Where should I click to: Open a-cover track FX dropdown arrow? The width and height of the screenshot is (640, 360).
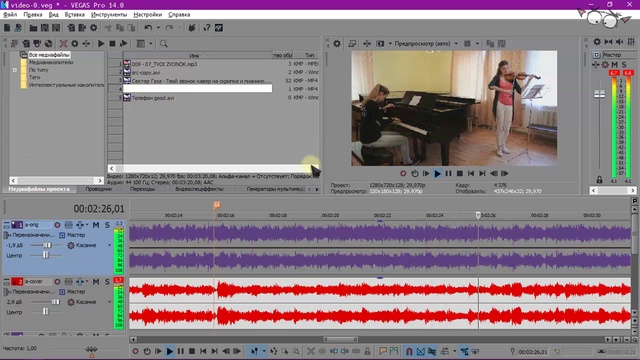87,282
